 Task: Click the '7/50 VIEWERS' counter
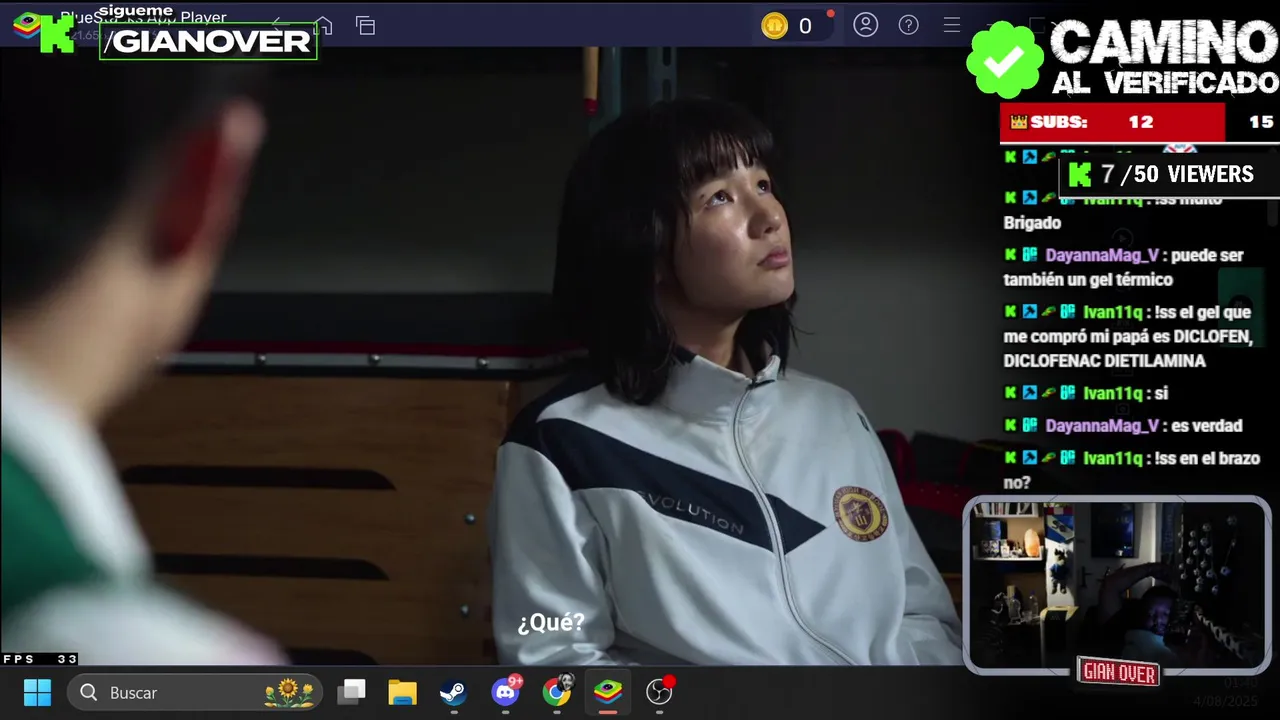coord(1168,175)
